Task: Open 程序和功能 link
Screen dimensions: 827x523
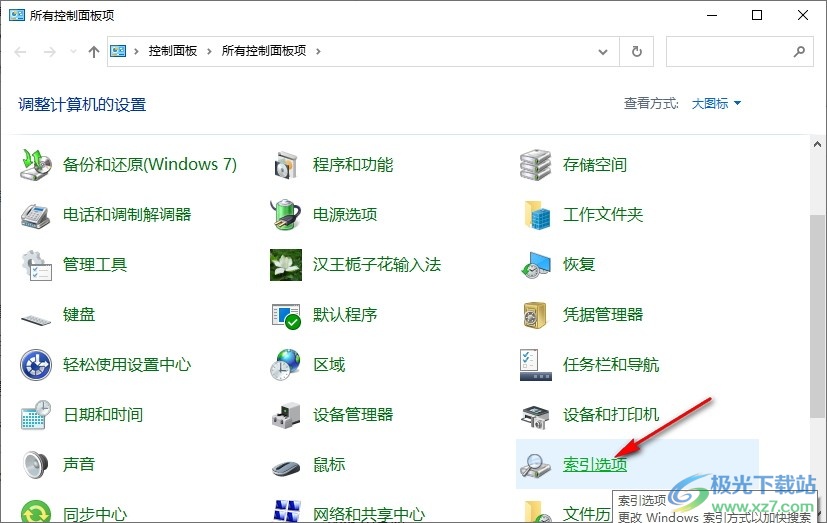Action: 353,165
